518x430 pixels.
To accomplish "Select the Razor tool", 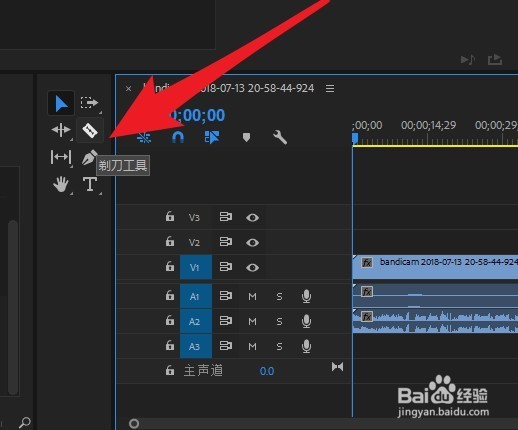I will pyautogui.click(x=90, y=130).
